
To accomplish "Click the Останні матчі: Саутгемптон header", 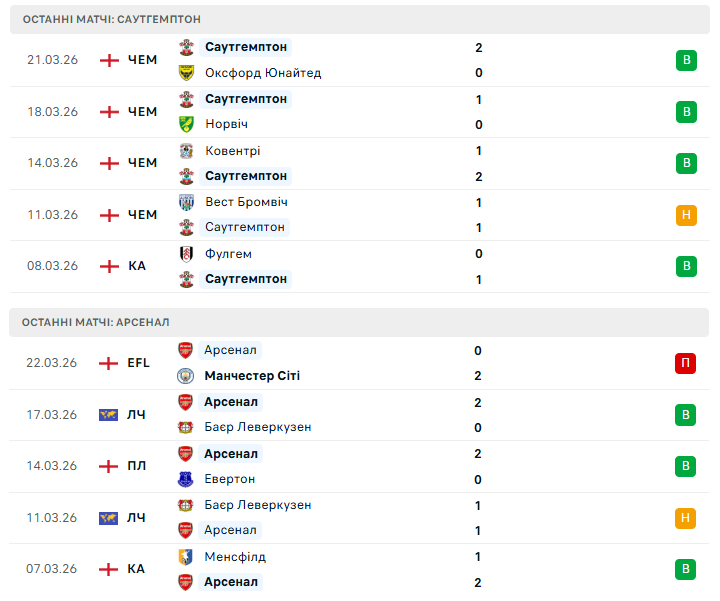I will pos(111,19).
